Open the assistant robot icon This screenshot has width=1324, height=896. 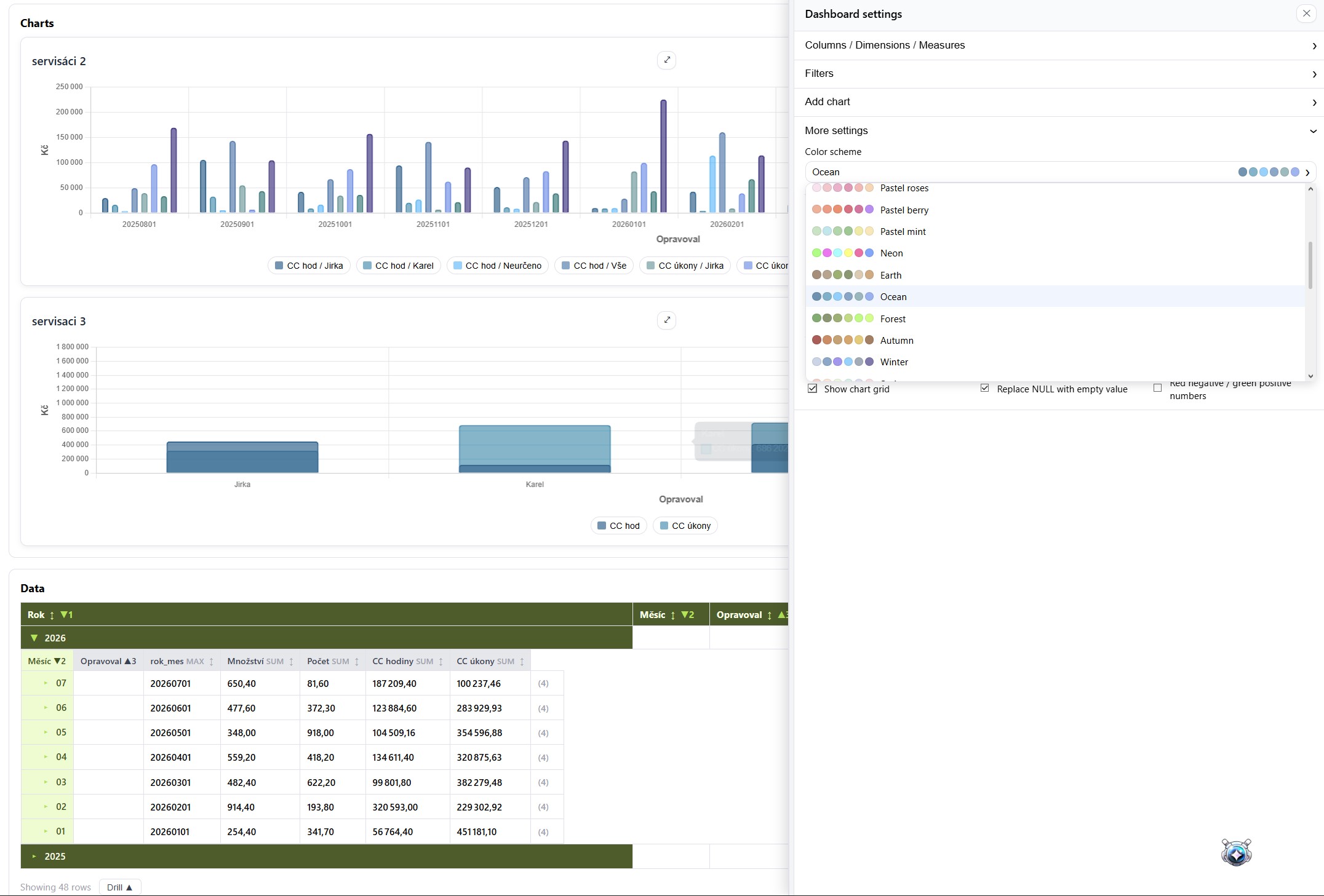(x=1237, y=852)
